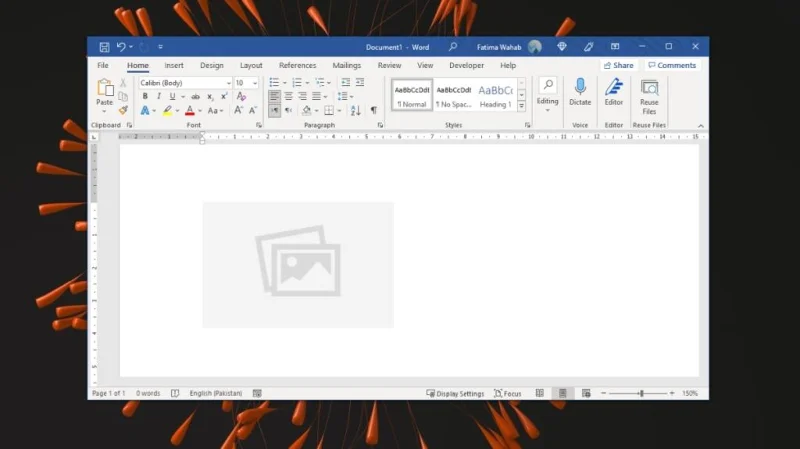Open the font size dropdown
This screenshot has height=449, width=800.
(x=255, y=83)
